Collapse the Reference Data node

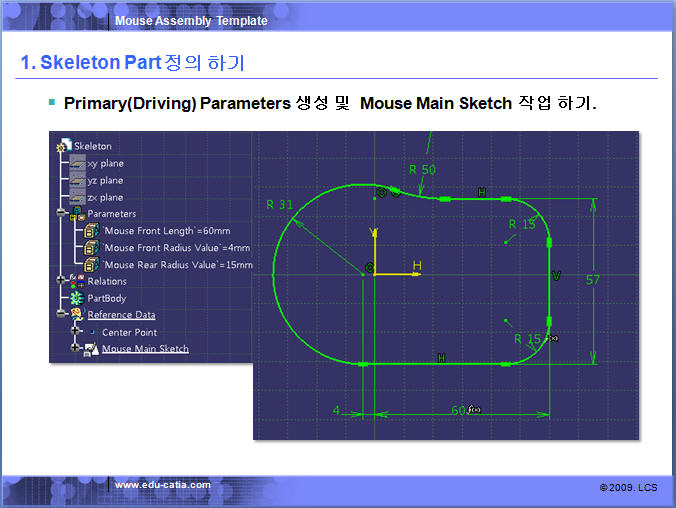pyautogui.click(x=61, y=315)
